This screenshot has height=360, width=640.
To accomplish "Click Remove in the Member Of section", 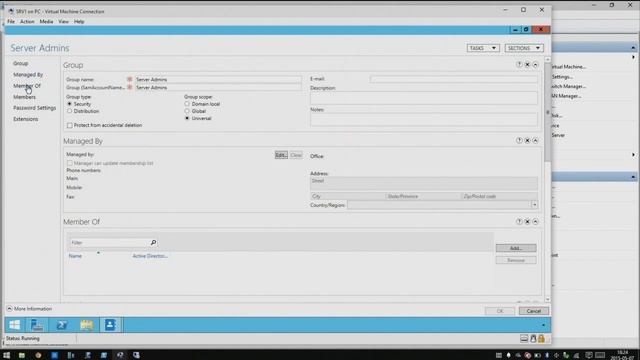I will [516, 260].
